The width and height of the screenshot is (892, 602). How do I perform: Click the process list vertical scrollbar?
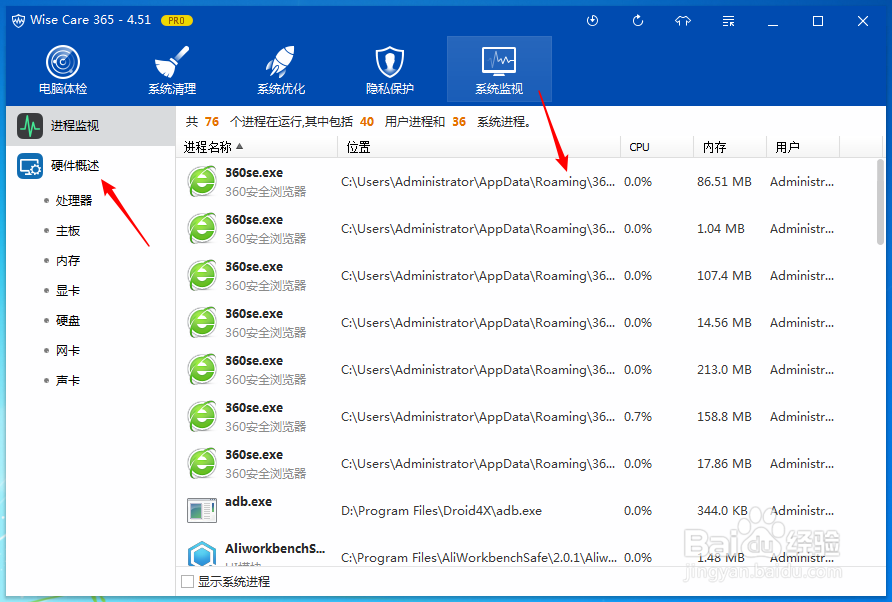pos(881,202)
